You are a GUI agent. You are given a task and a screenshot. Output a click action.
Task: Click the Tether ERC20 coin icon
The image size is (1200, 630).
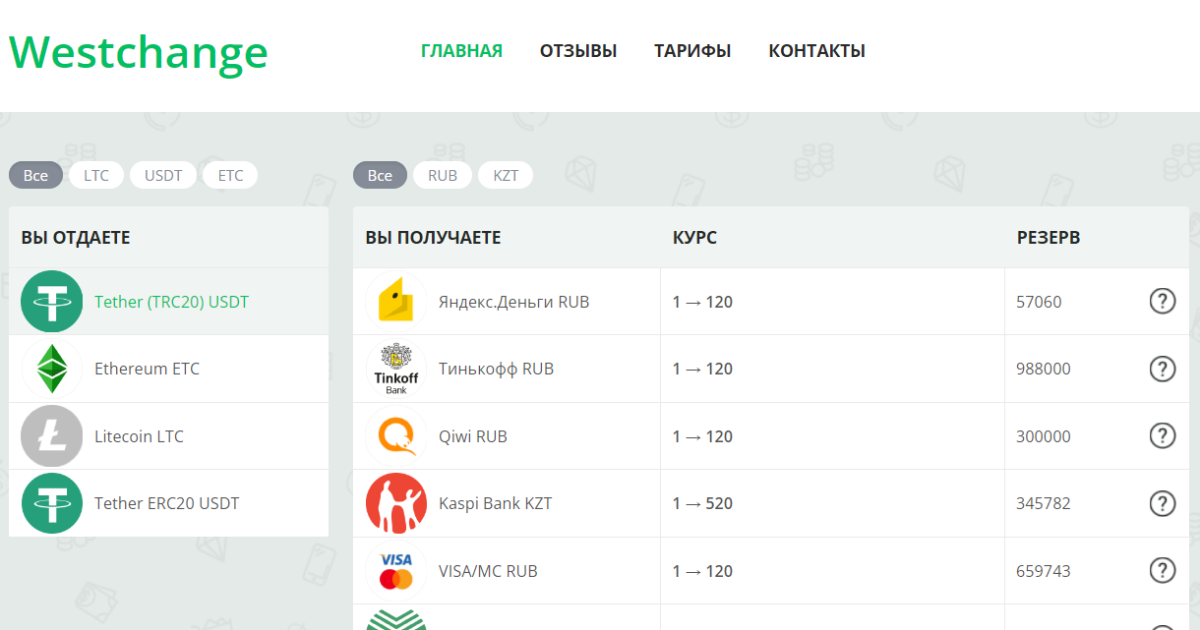click(x=52, y=503)
